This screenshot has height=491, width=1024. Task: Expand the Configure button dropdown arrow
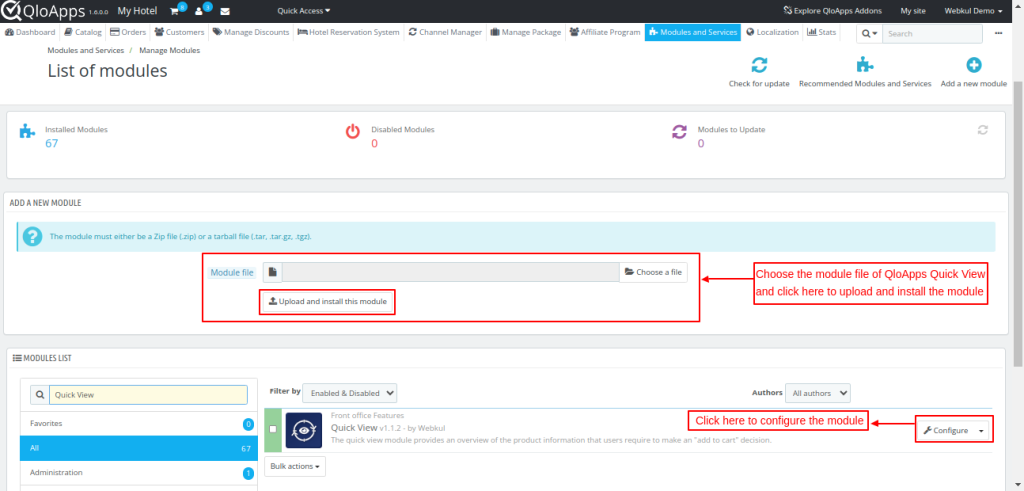(x=981, y=430)
